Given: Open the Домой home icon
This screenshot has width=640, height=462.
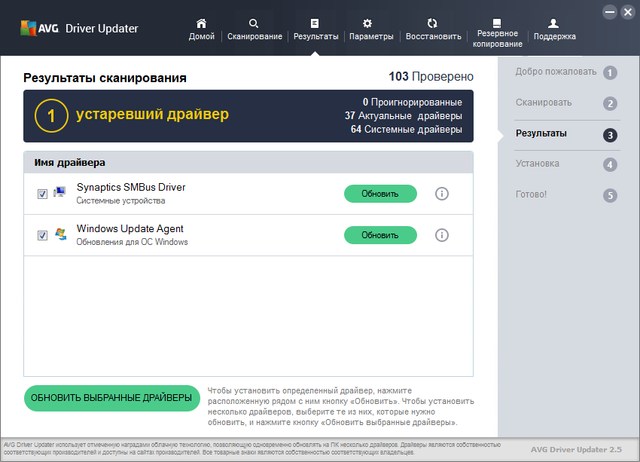Looking at the screenshot, I should tap(201, 22).
